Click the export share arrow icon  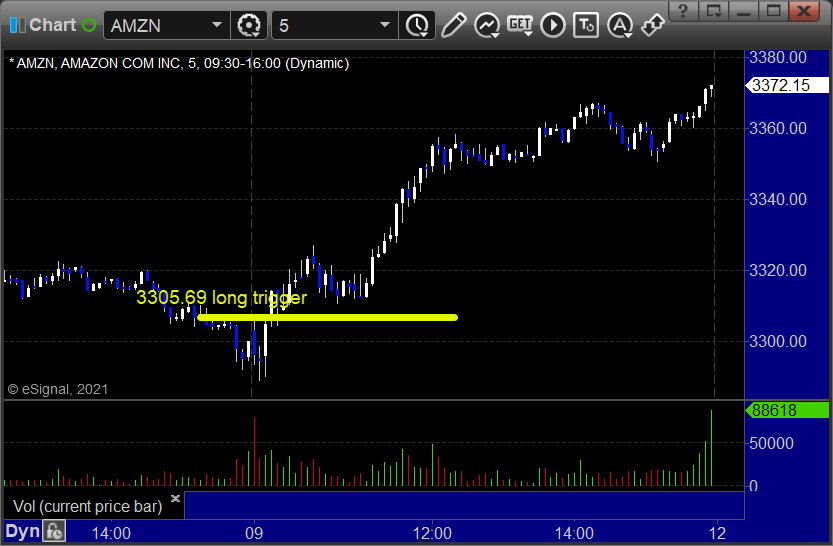click(652, 25)
